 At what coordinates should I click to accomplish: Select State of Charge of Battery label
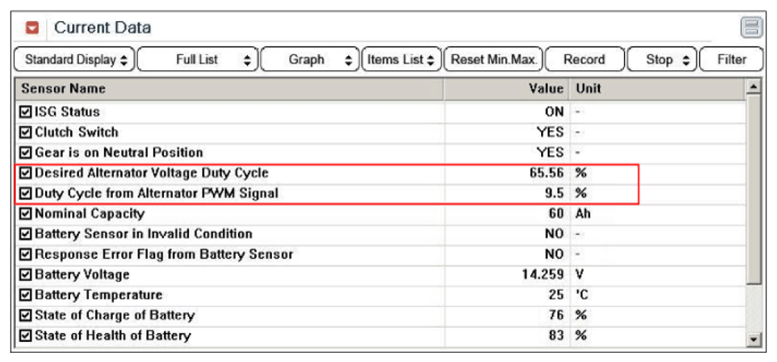[114, 315]
